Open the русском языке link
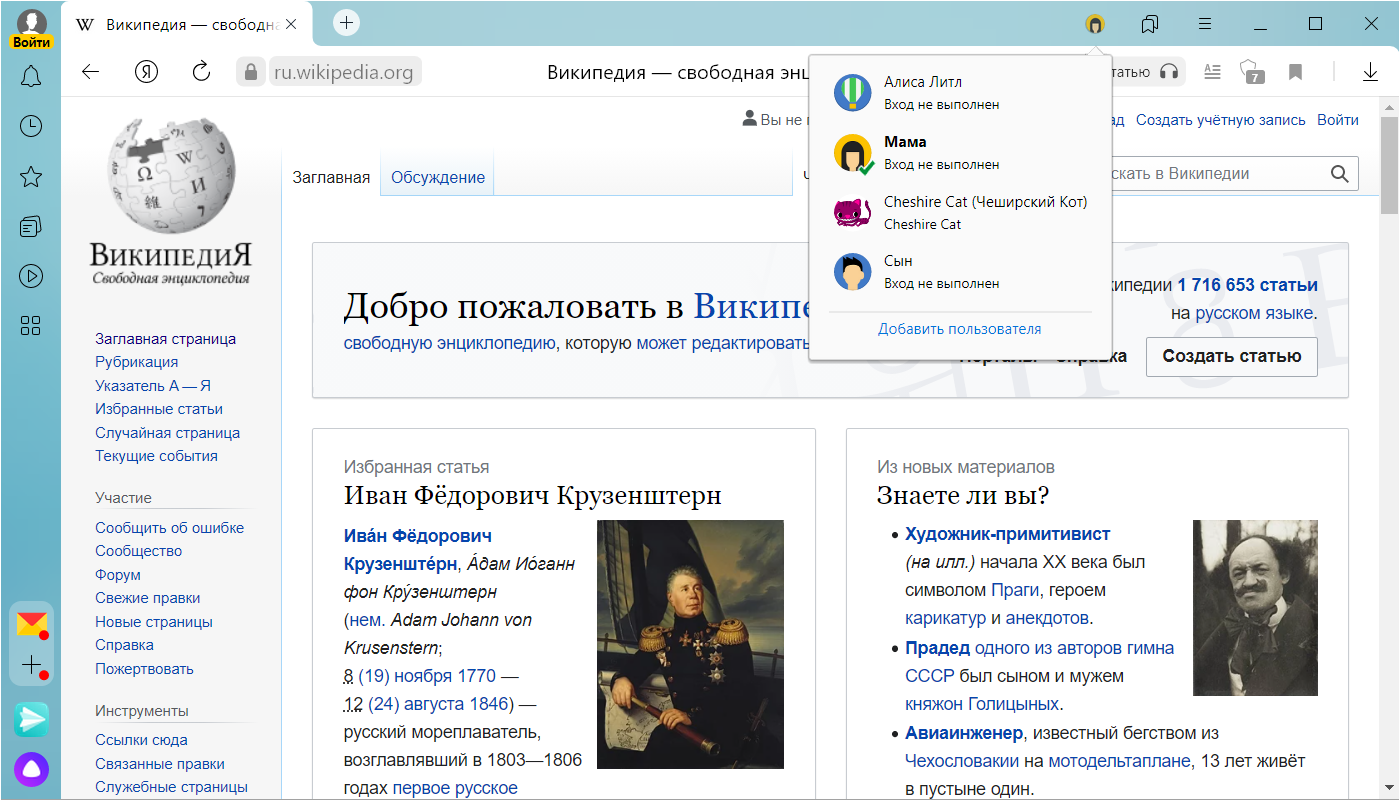1400x800 pixels. tap(1254, 313)
